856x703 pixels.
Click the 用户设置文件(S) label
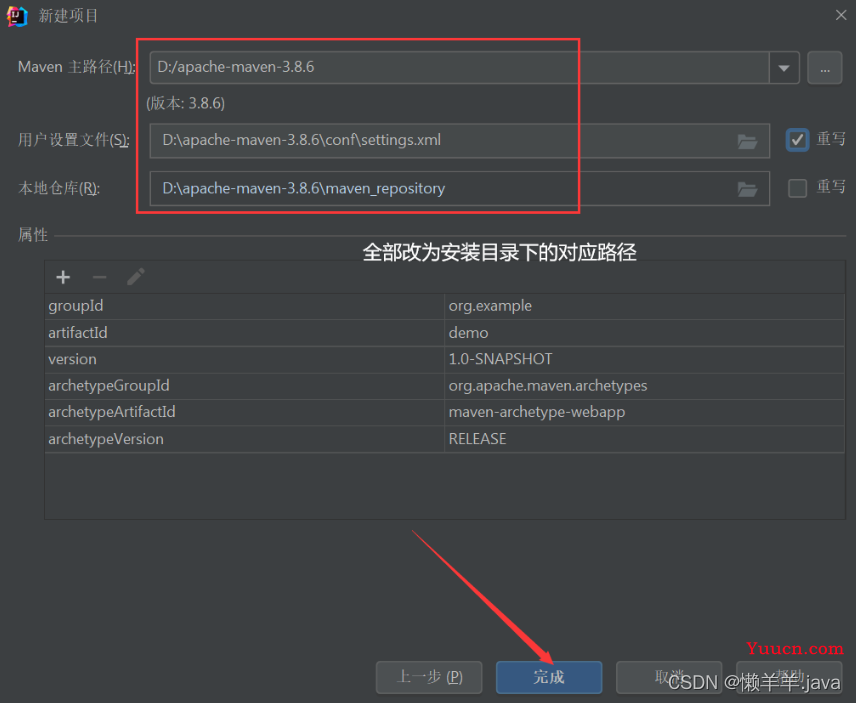[x=74, y=140]
